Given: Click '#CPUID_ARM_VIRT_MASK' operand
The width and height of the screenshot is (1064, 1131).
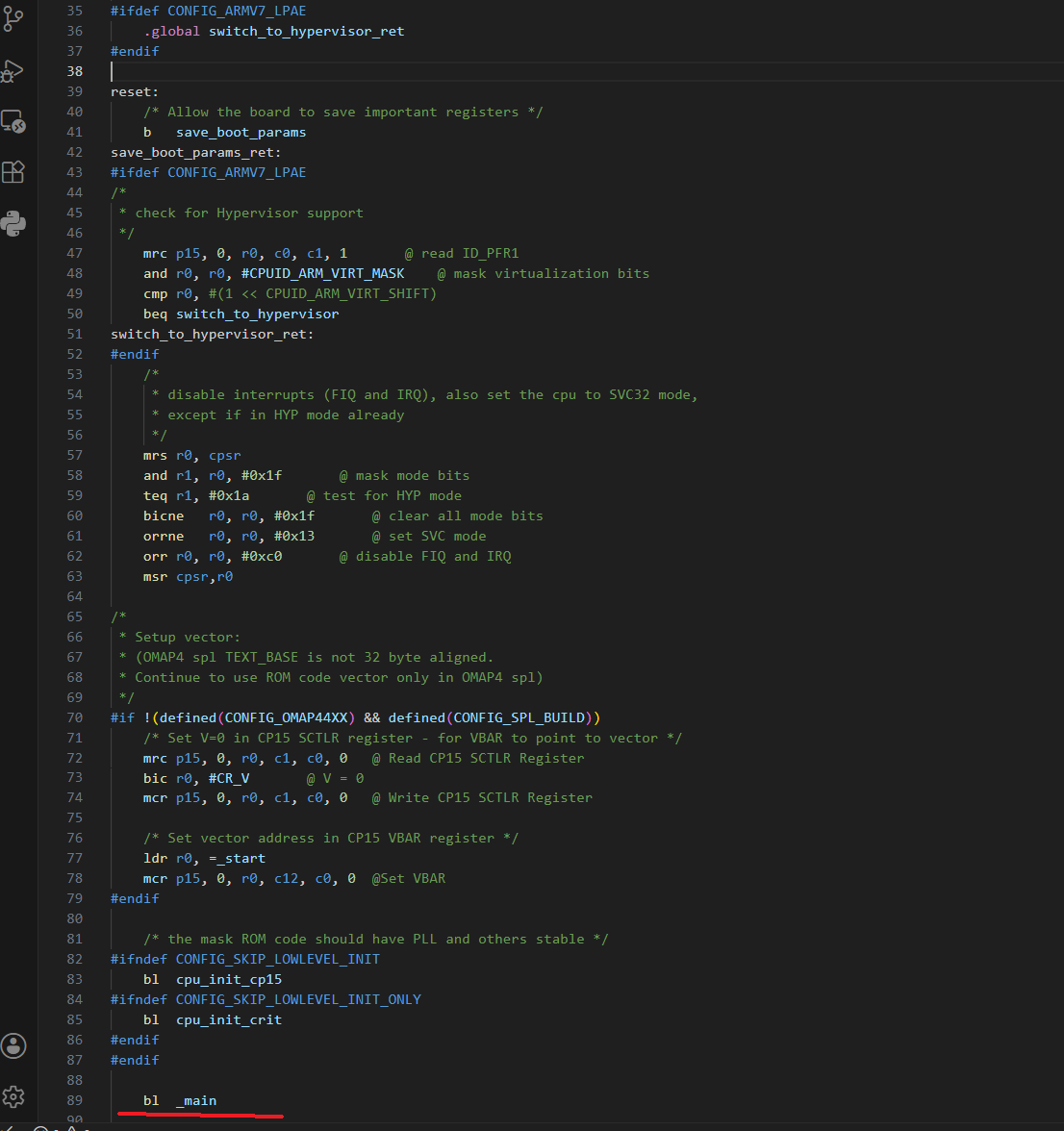Looking at the screenshot, I should tap(322, 273).
